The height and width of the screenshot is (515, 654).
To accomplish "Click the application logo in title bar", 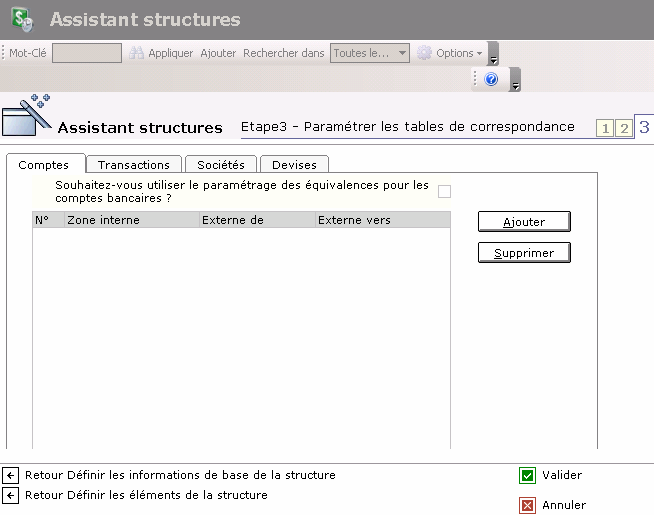I will [22, 20].
